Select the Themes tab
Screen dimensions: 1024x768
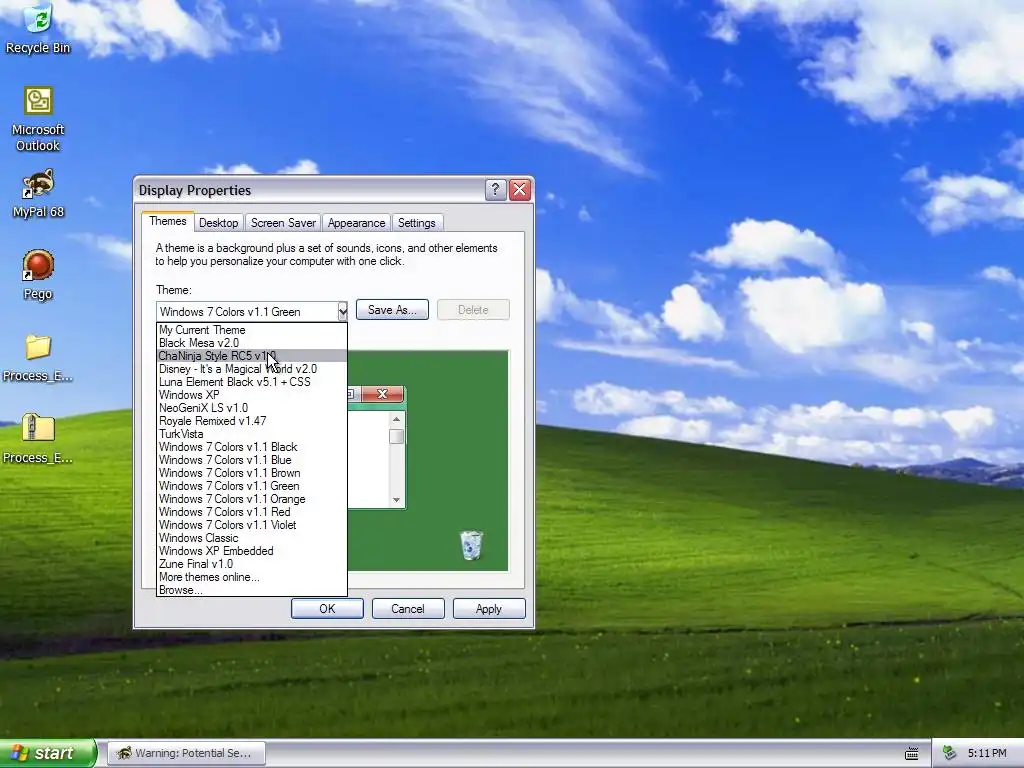168,221
